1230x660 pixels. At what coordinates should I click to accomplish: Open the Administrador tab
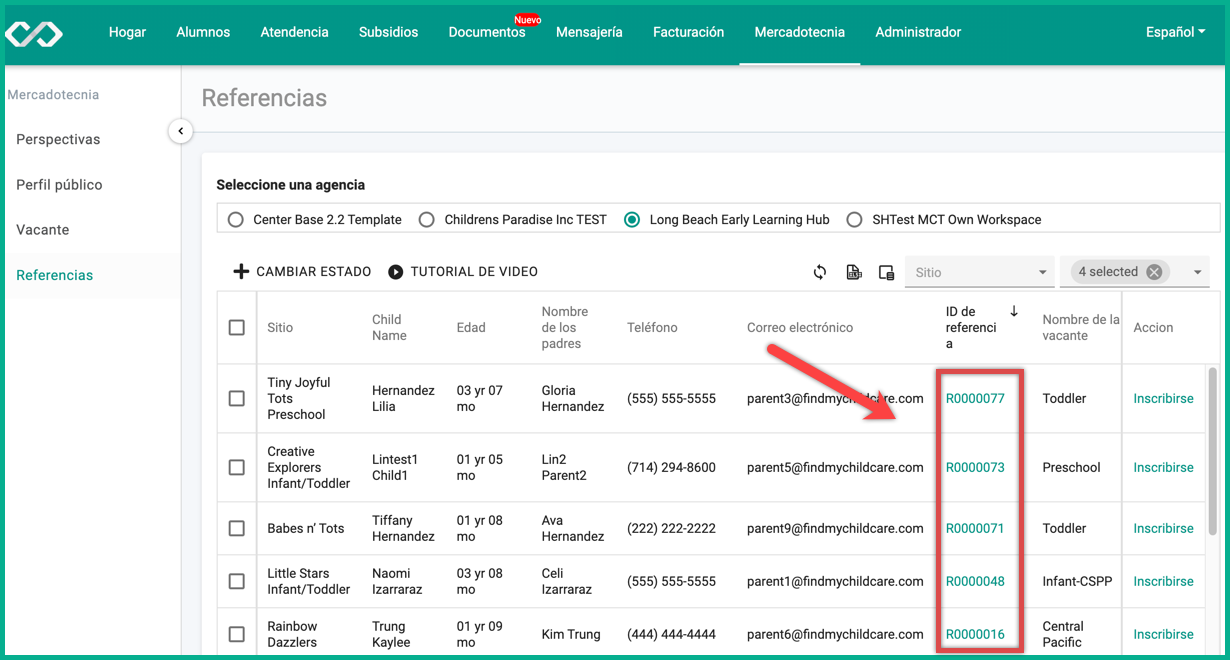tap(918, 32)
